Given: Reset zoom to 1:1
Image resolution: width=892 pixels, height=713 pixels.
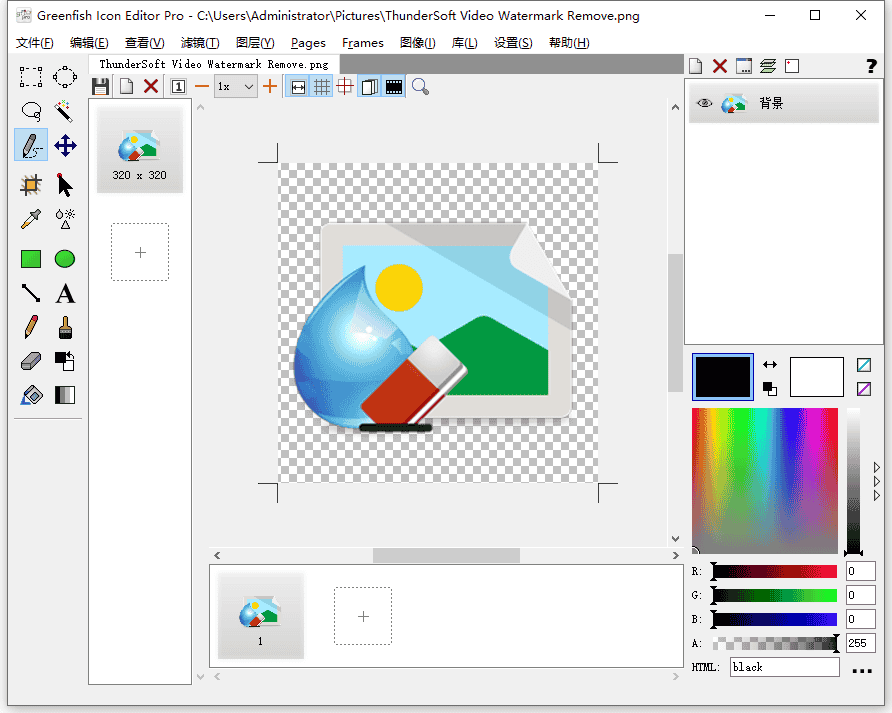Looking at the screenshot, I should click(178, 86).
